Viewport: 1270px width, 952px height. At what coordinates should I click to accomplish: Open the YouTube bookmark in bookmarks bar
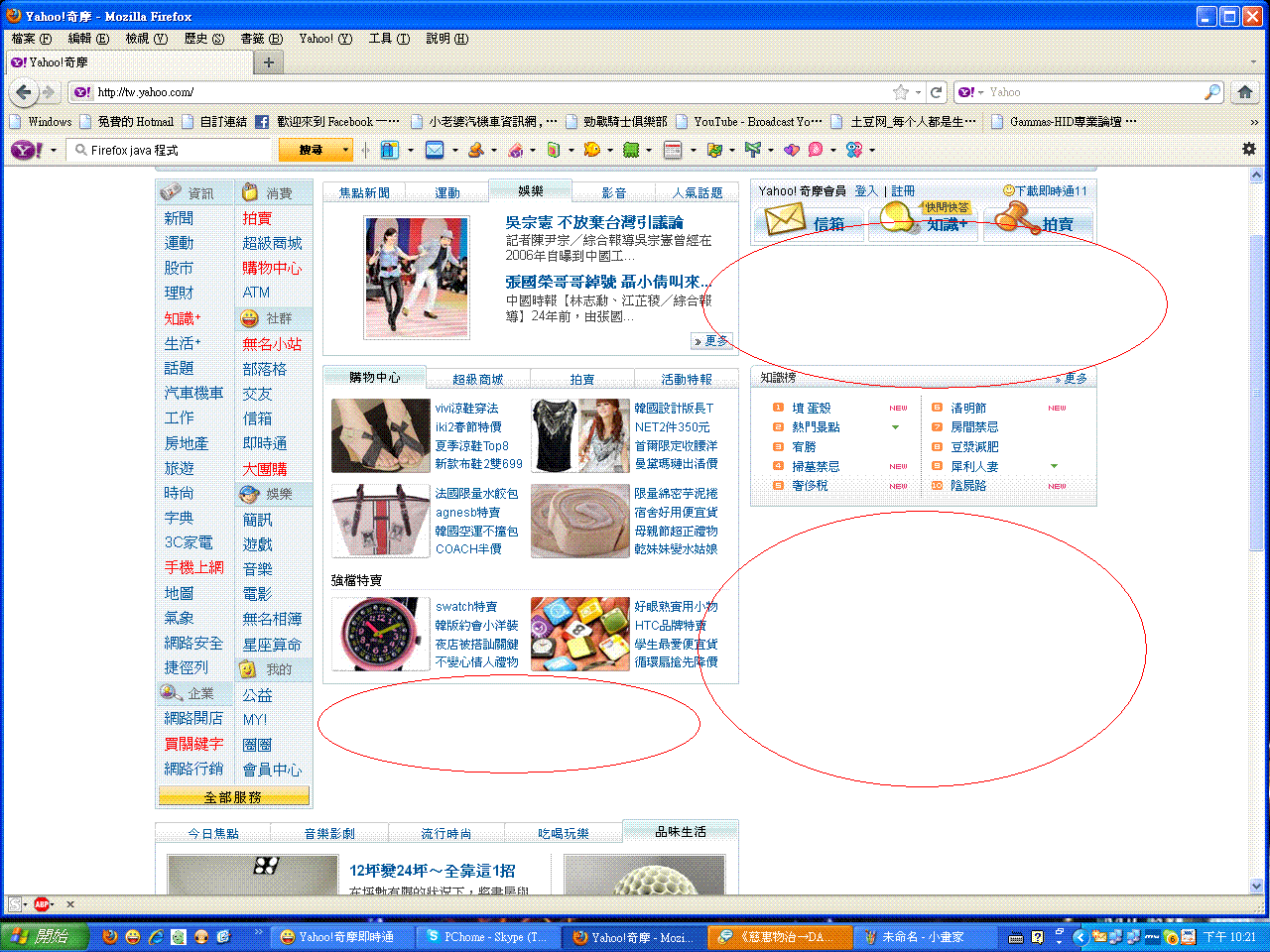click(x=749, y=122)
